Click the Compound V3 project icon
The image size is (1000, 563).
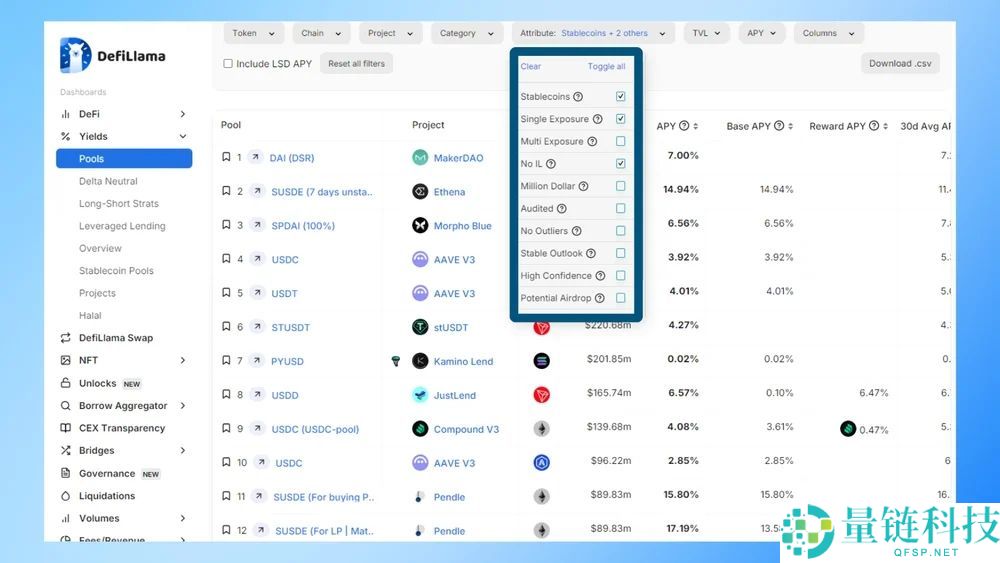420,428
